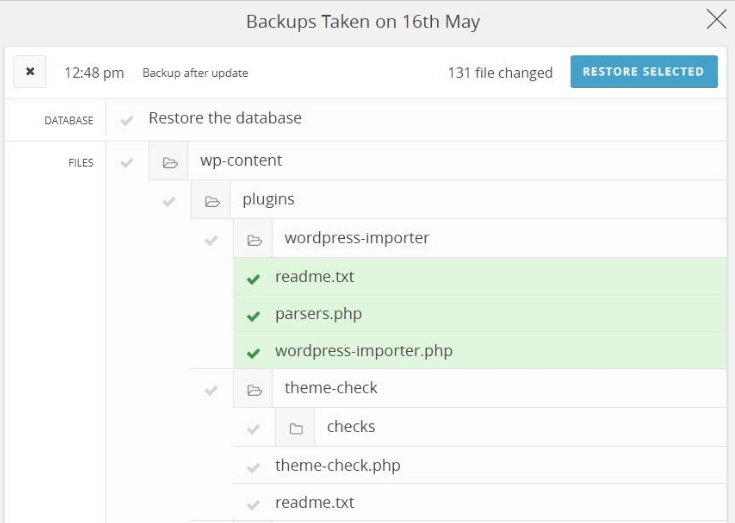Deselect readme.txt in wordpress-importer
Screen dimensions: 735x523
pos(253,279)
